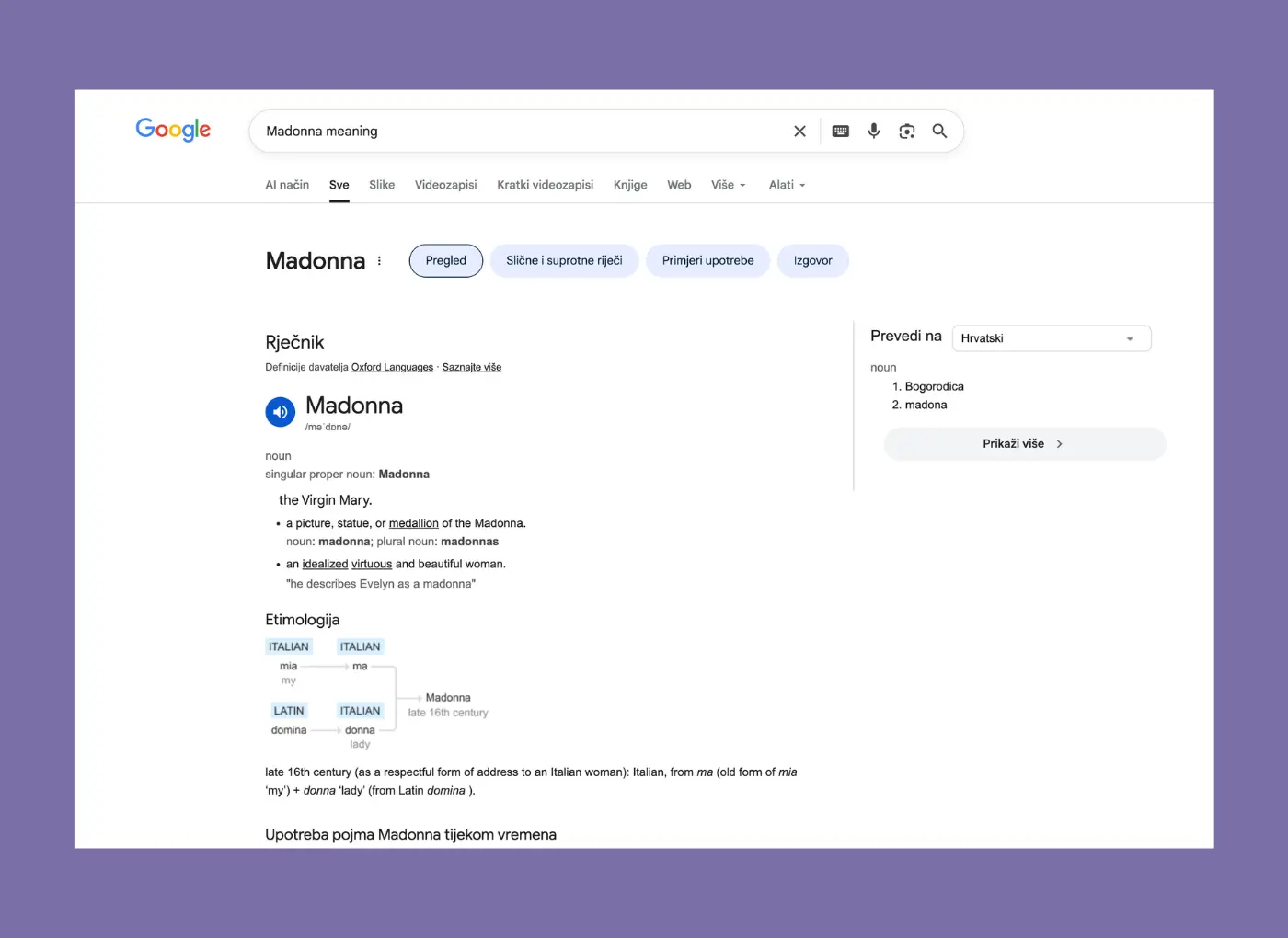Switch to the AI način tab
The image size is (1288, 938).
[x=287, y=185]
